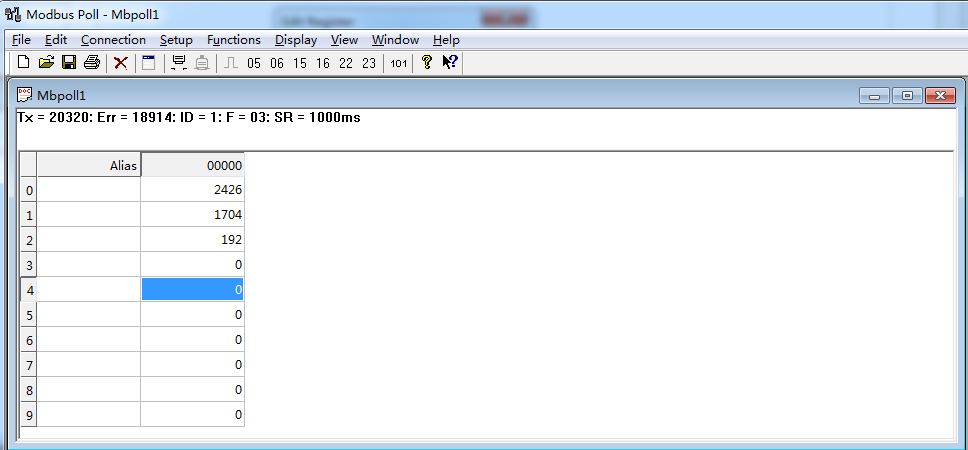Click function 05 write single coil
Screen dimensions: 968x450
[254, 63]
